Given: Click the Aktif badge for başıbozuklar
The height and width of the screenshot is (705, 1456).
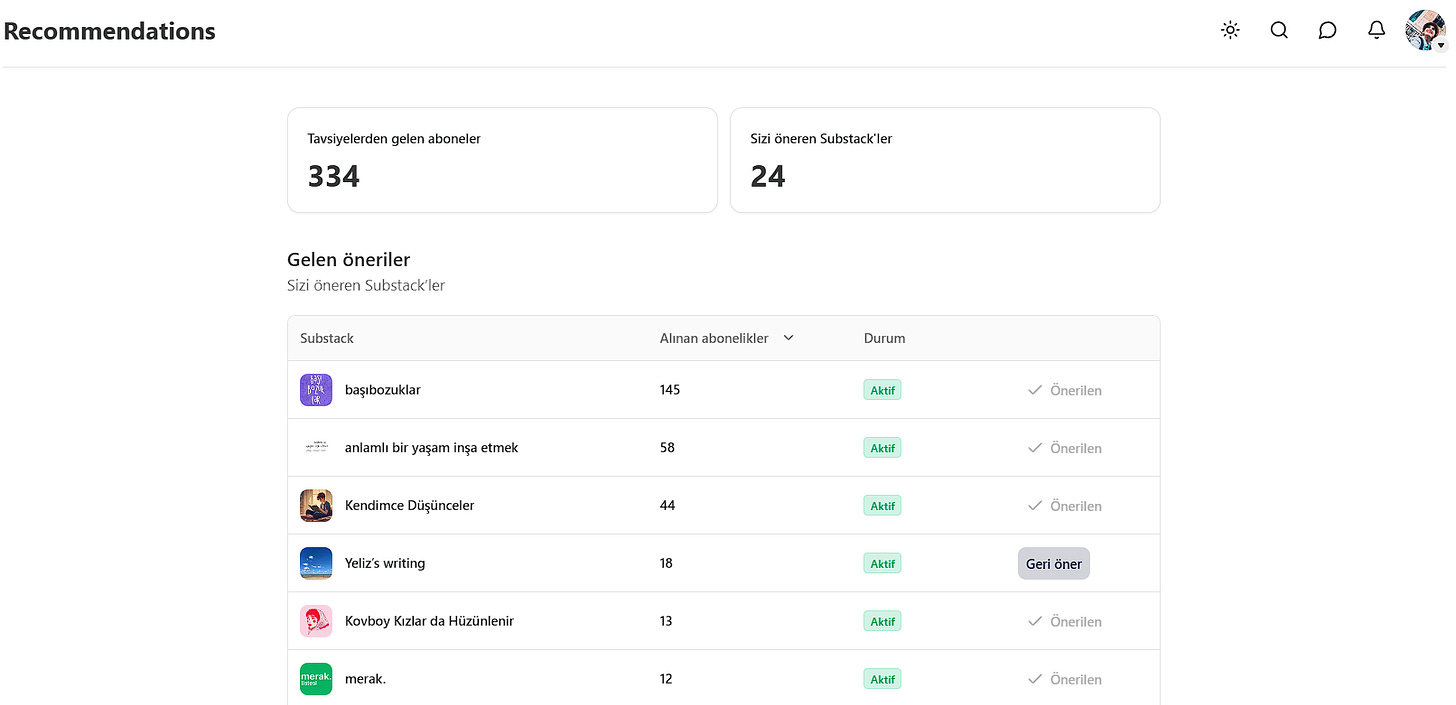Looking at the screenshot, I should 882,390.
